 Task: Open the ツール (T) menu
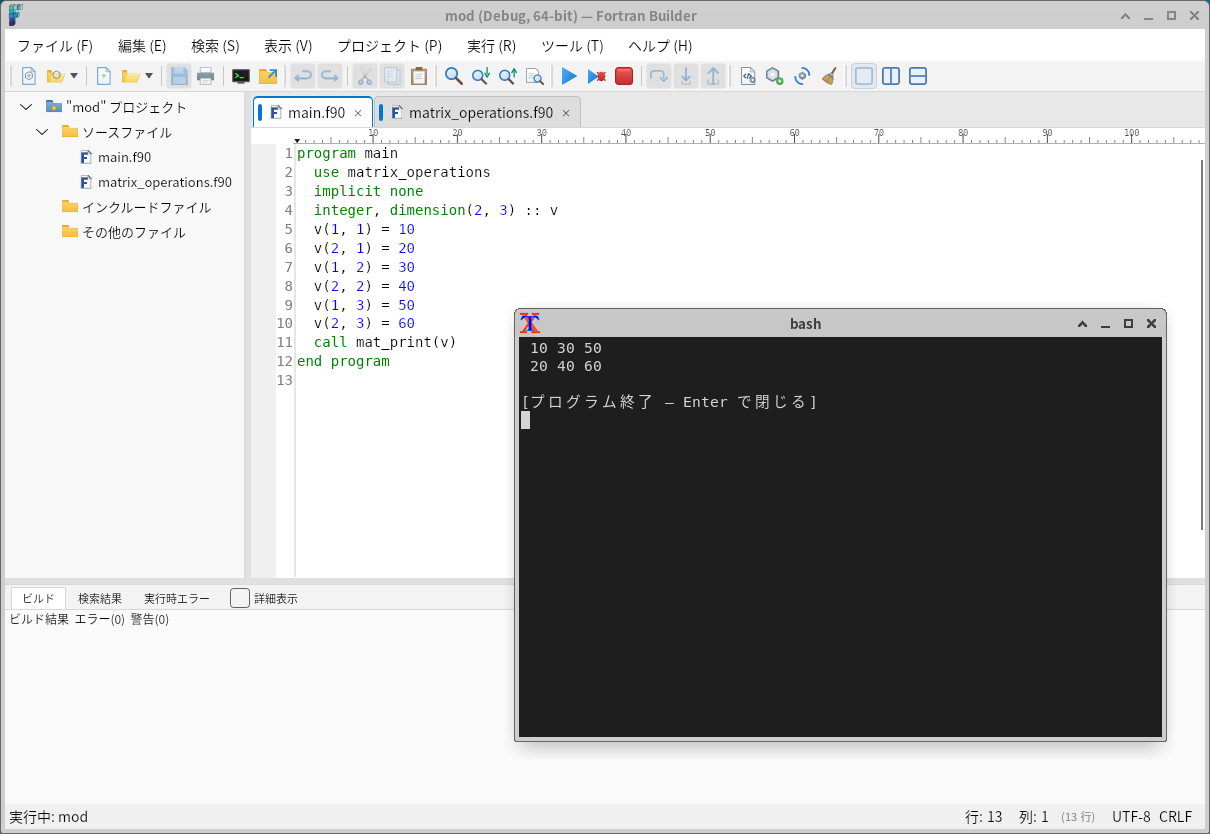click(572, 46)
